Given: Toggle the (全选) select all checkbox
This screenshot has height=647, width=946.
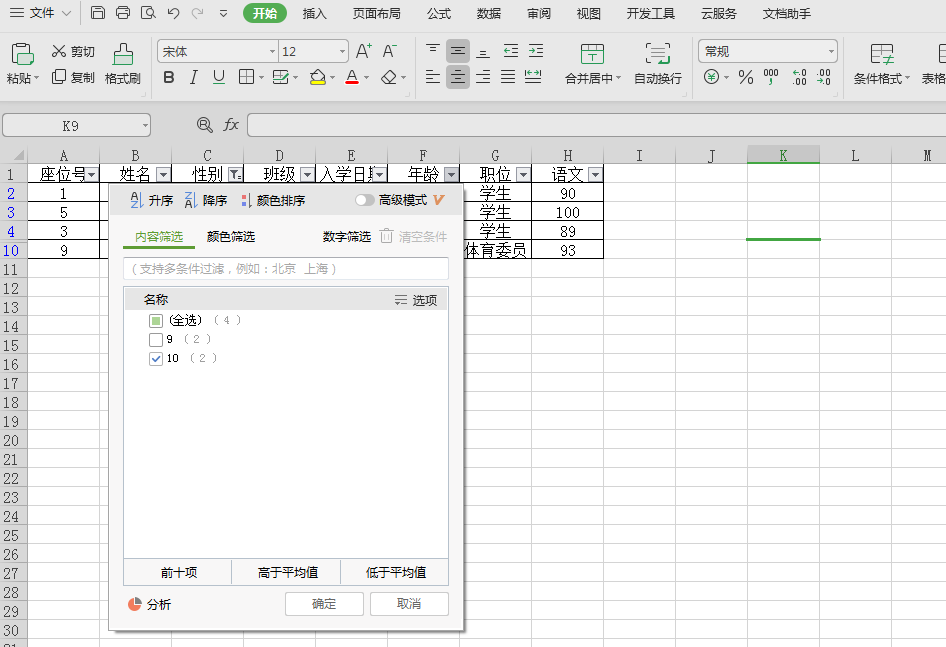Looking at the screenshot, I should click(156, 320).
